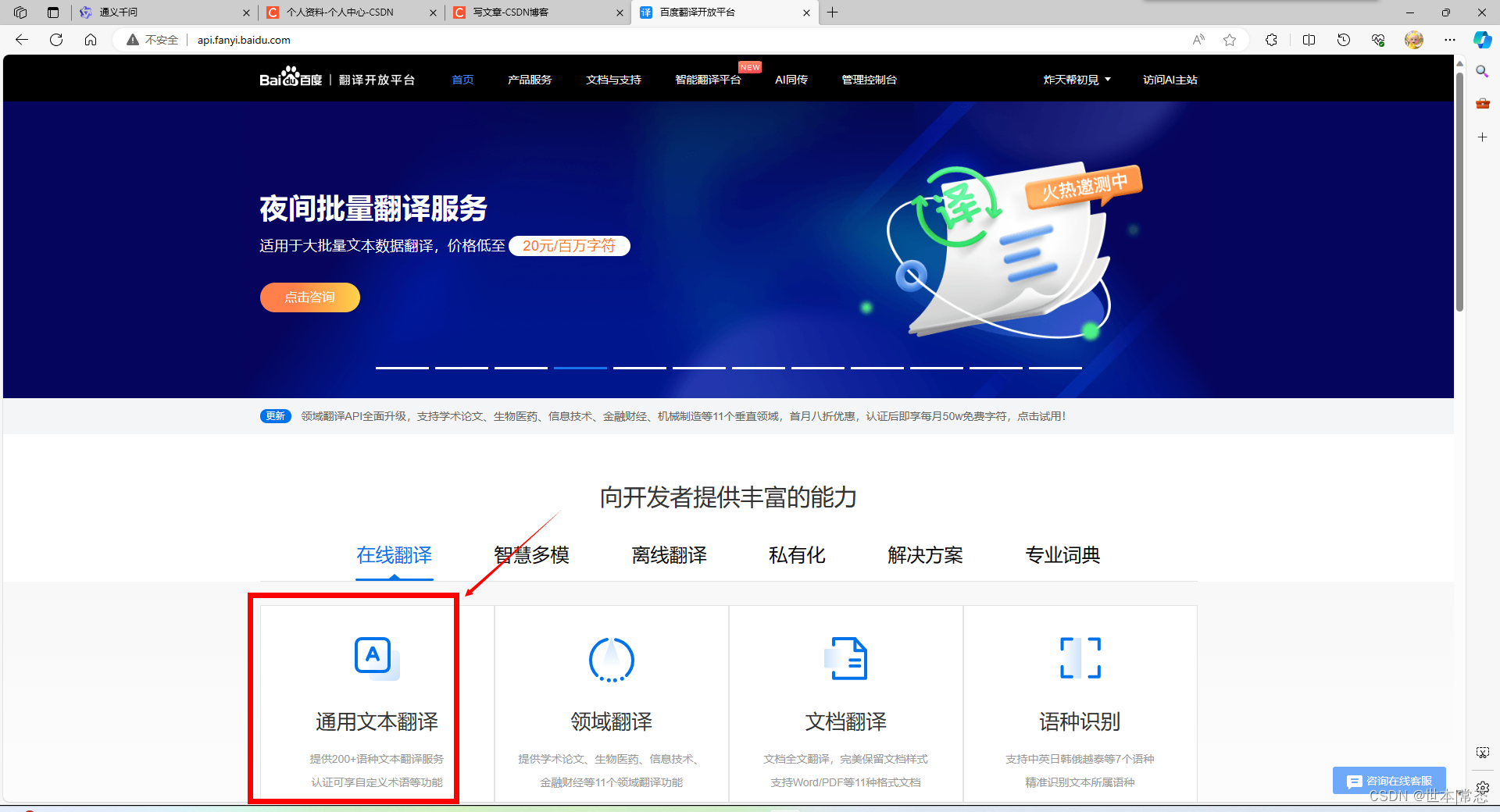Select the 在线翻译 capability tab
The width and height of the screenshot is (1500, 812).
click(395, 555)
